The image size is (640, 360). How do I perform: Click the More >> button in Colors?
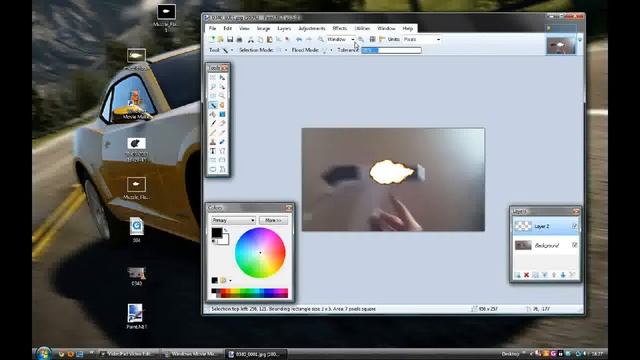[x=273, y=220]
